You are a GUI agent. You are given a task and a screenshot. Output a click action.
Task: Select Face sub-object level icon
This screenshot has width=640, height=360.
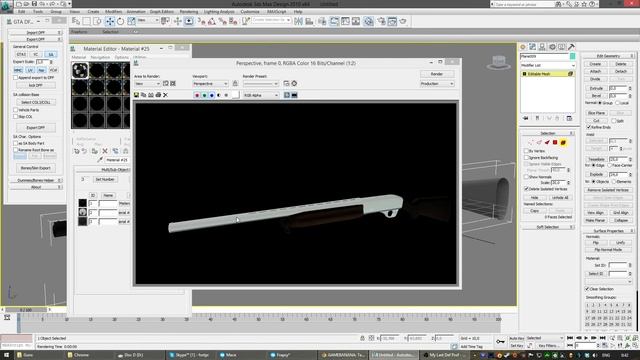[547, 142]
